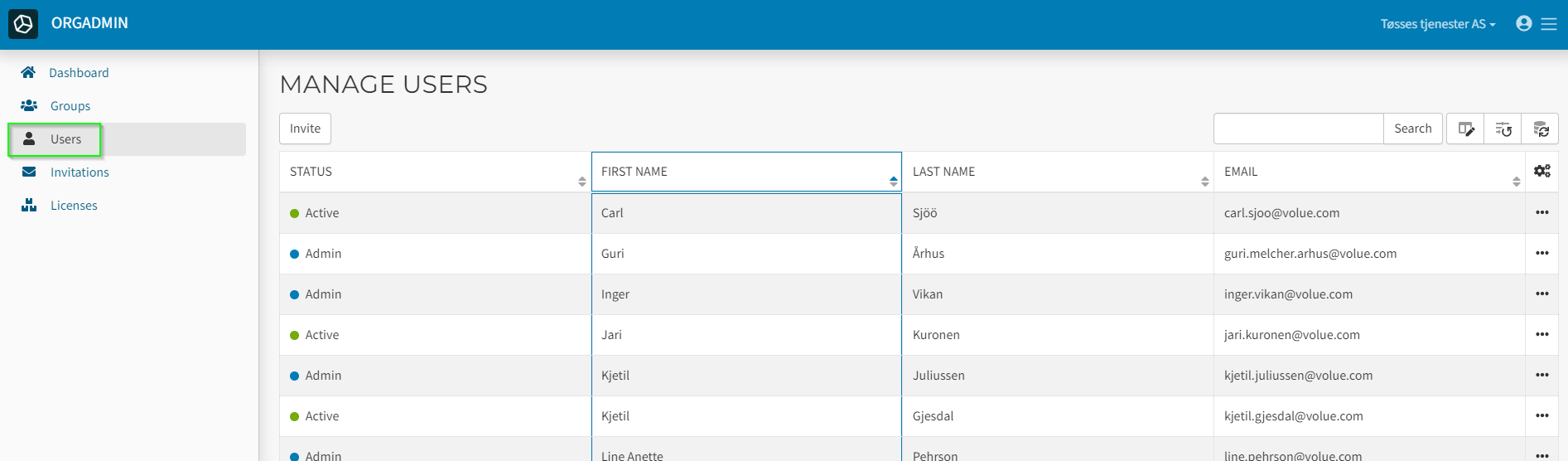Expand the Tøsses tjenester AS organization dropdown
Image resolution: width=1568 pixels, height=461 pixels.
[1437, 24]
